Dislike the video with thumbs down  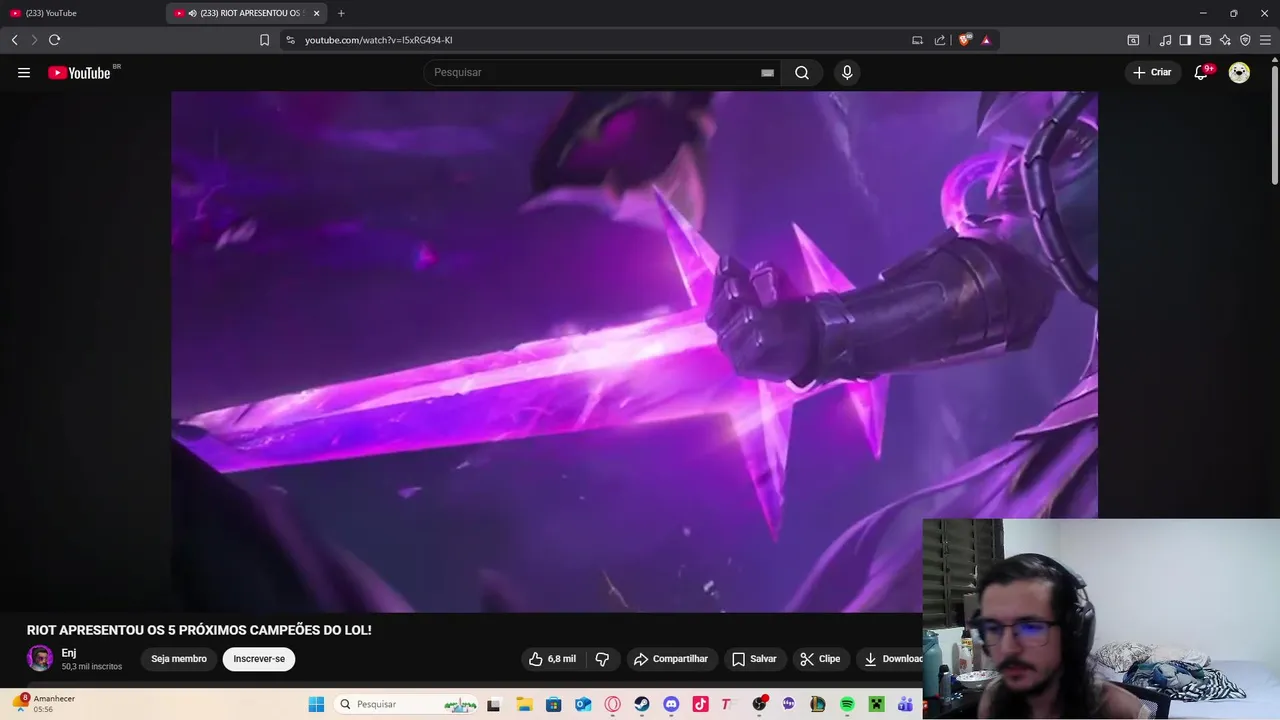pyautogui.click(x=602, y=659)
